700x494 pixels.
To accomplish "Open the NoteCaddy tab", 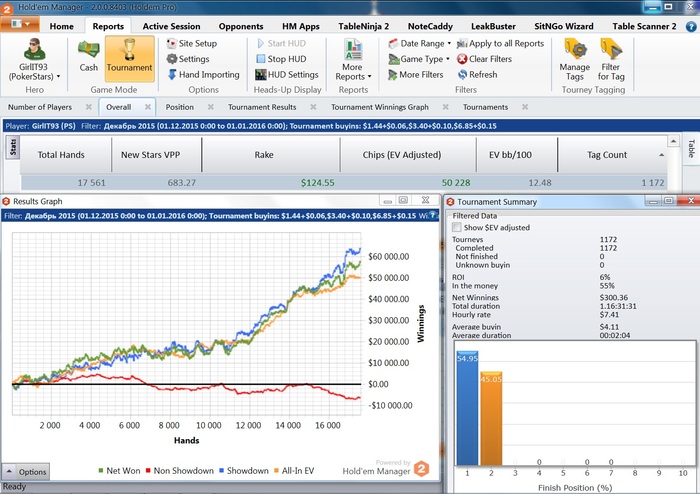I will pyautogui.click(x=430, y=26).
